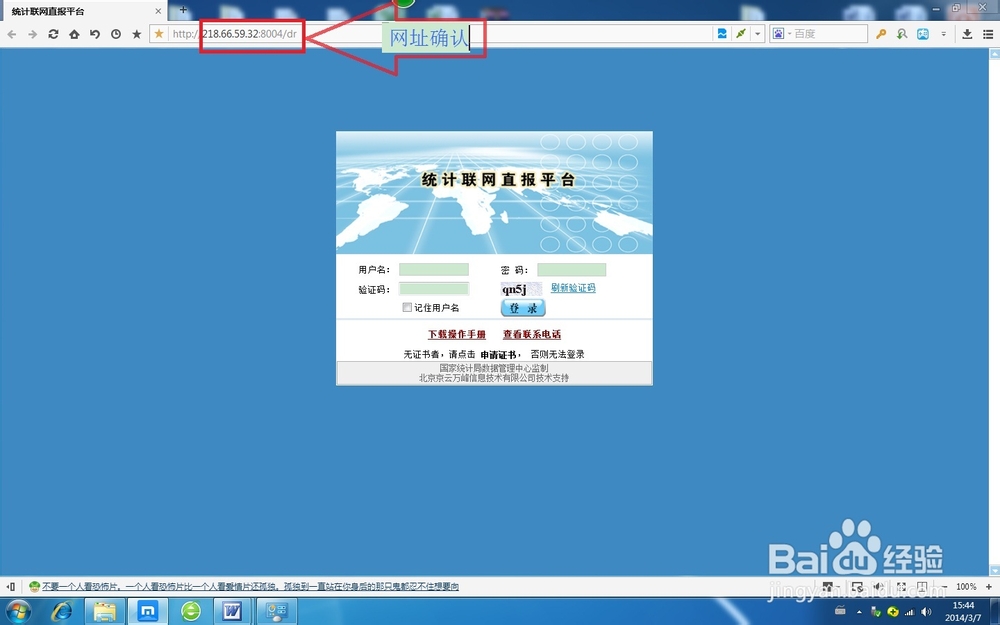Open Windows Explorer from taskbar
1000x625 pixels.
click(105, 612)
